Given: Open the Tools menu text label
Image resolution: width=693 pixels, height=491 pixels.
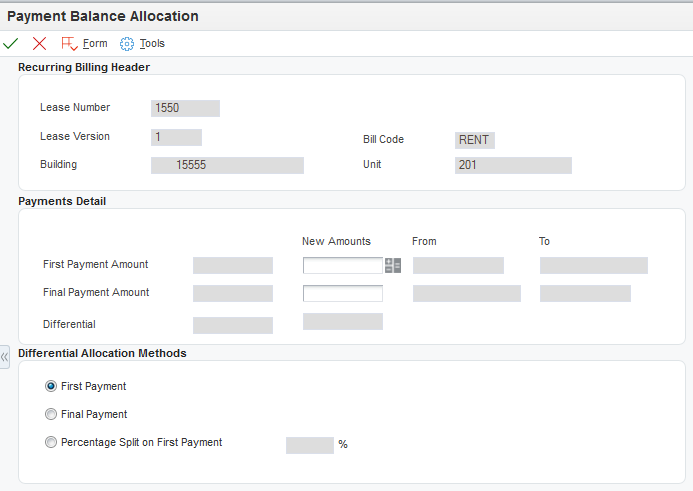Looking at the screenshot, I should 152,44.
